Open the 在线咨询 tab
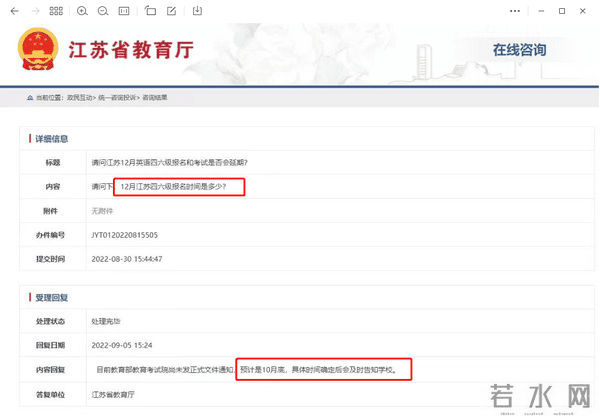The height and width of the screenshot is (416, 600). point(519,50)
